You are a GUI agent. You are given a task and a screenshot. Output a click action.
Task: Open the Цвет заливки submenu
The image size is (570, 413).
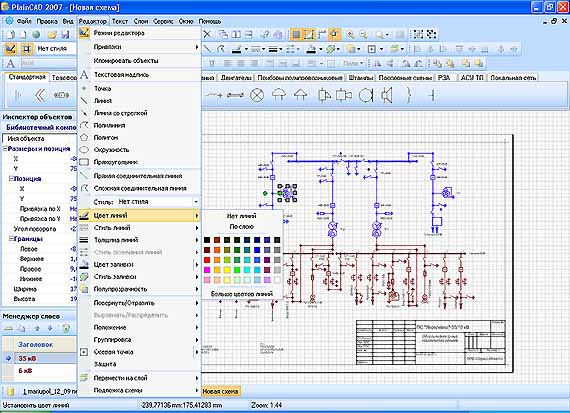(140, 264)
